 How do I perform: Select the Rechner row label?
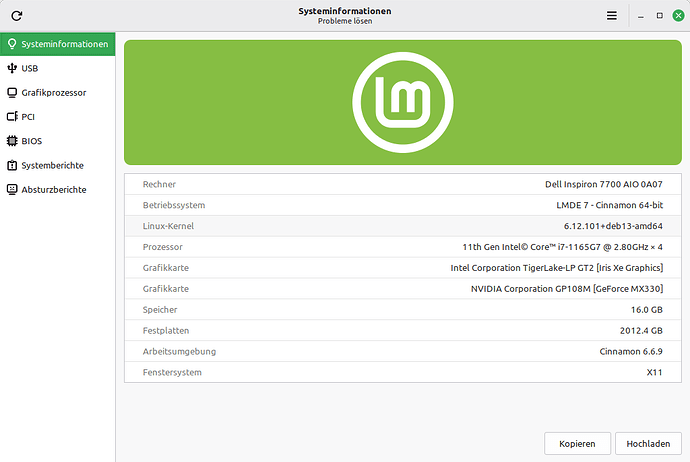coord(159,184)
